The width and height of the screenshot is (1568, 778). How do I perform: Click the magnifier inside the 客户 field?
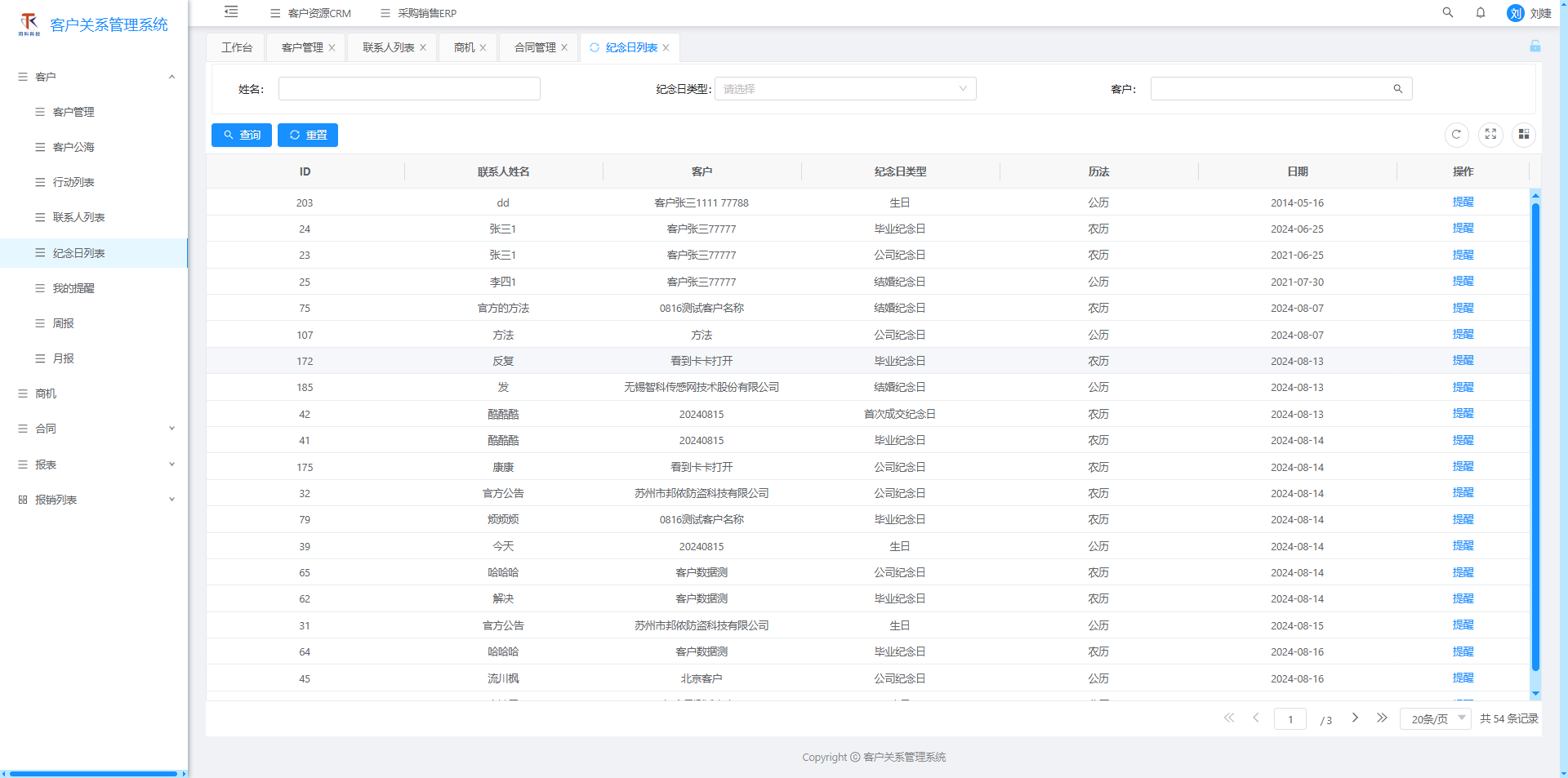coord(1398,89)
